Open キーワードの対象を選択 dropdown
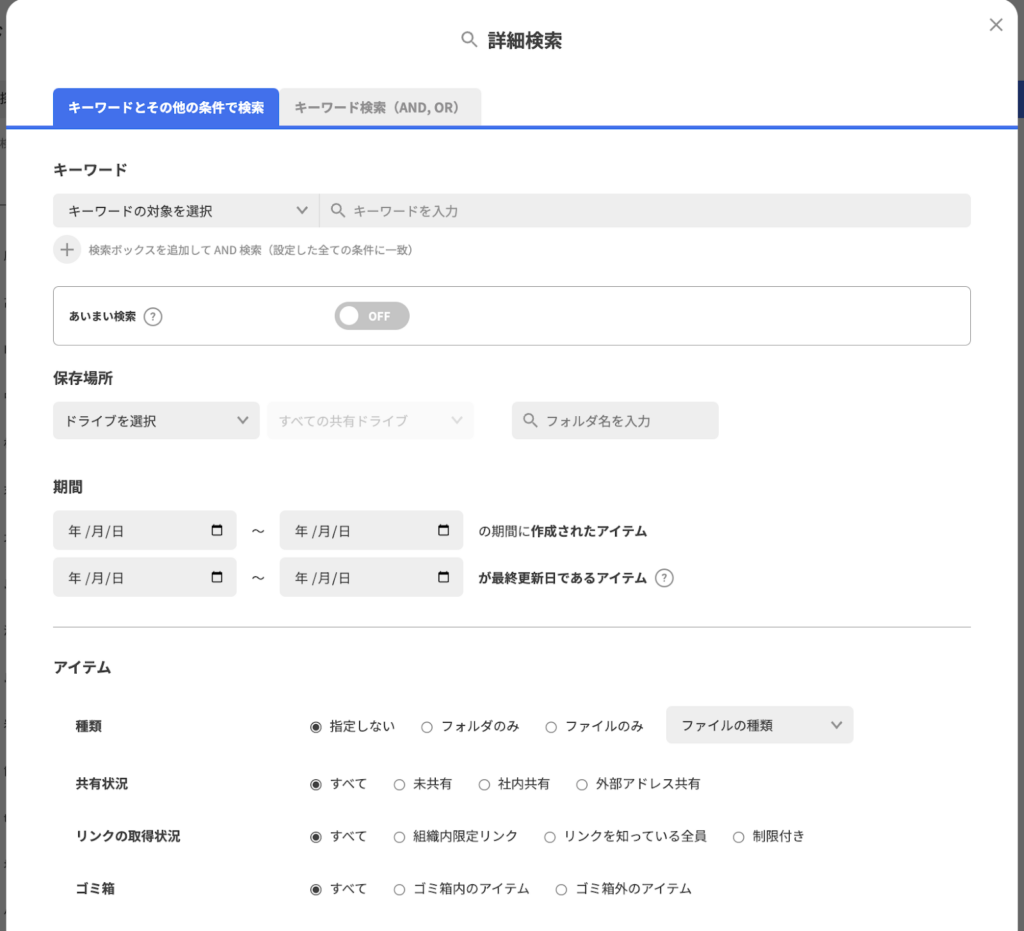 pyautogui.click(x=186, y=211)
